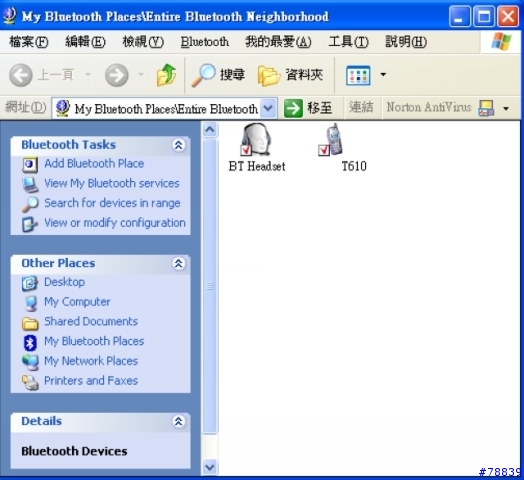Click the Add Bluetooth Place icon
524x480 pixels.
click(30, 164)
